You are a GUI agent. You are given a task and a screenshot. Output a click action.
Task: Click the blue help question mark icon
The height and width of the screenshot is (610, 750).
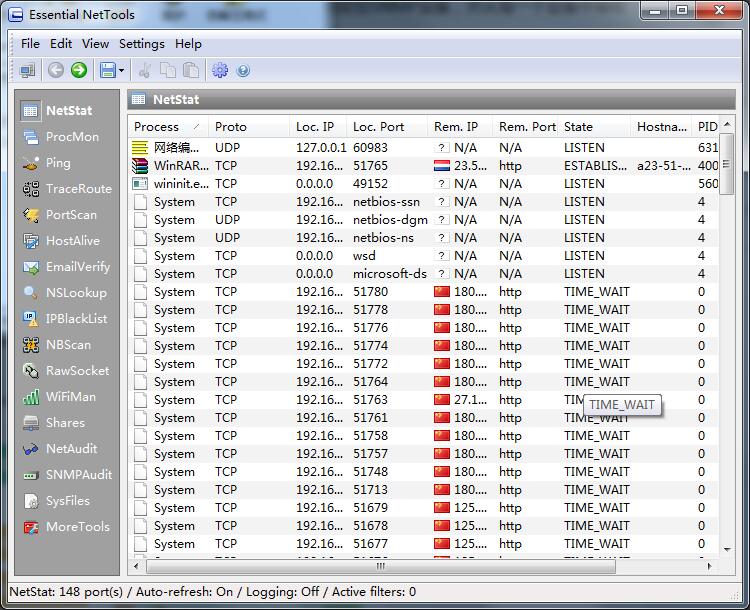(243, 70)
